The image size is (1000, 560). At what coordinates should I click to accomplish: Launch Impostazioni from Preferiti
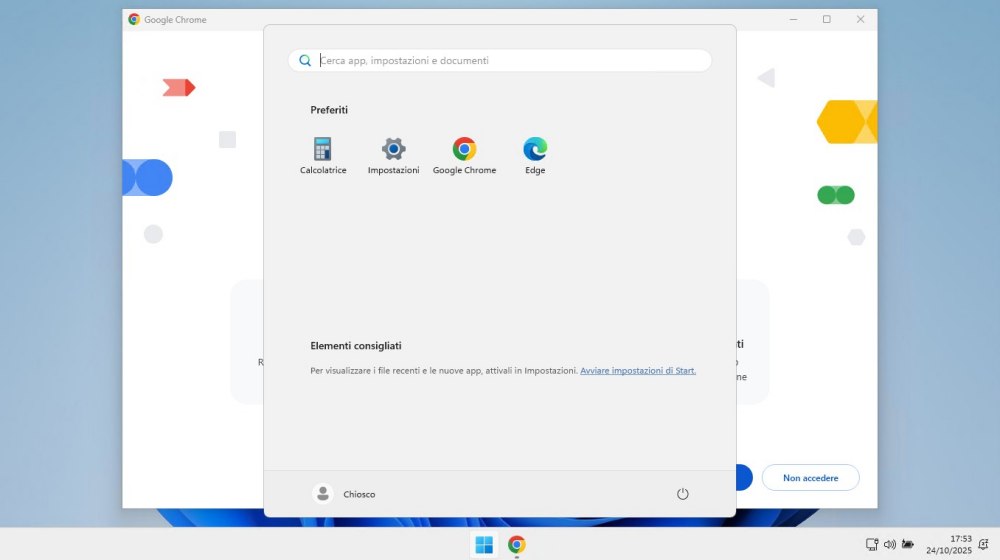point(393,150)
